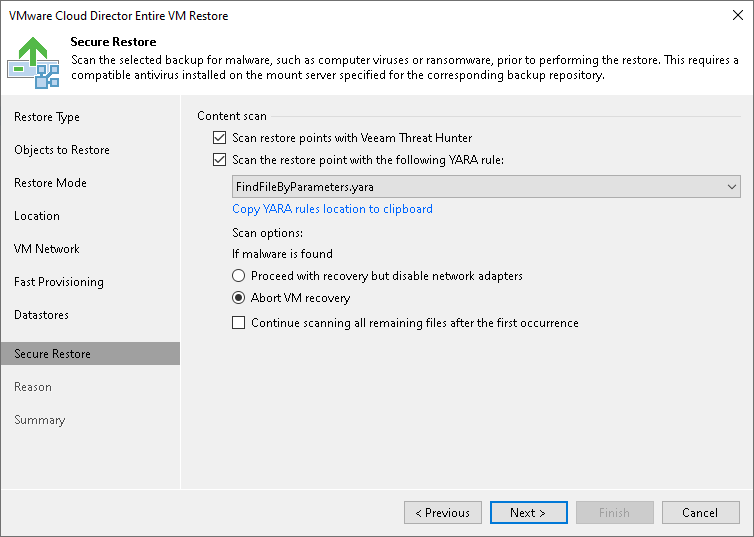754x537 pixels.
Task: Open the Datastores step
Action: tap(41, 315)
